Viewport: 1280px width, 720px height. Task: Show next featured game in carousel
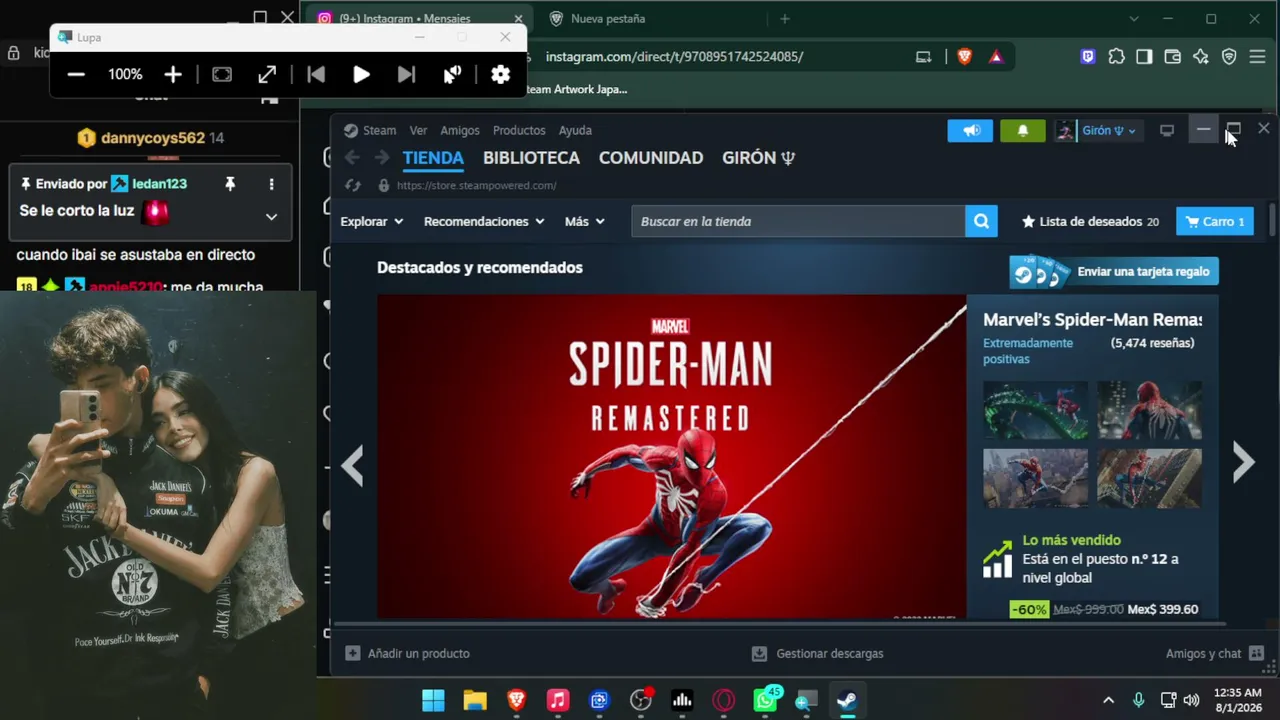[x=1243, y=462]
